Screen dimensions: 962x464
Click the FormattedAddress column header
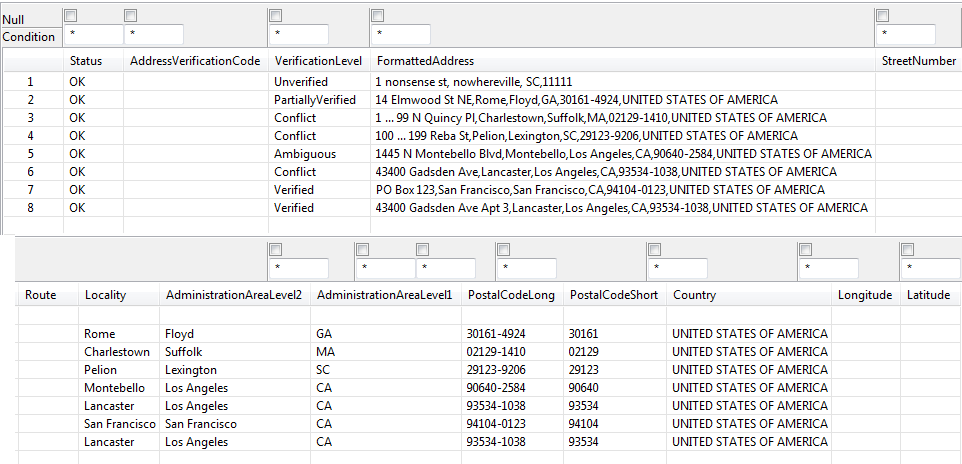(425, 61)
